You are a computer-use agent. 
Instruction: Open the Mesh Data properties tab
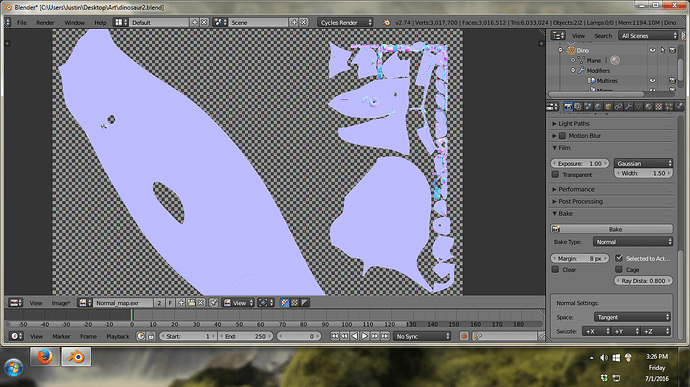tap(639, 107)
